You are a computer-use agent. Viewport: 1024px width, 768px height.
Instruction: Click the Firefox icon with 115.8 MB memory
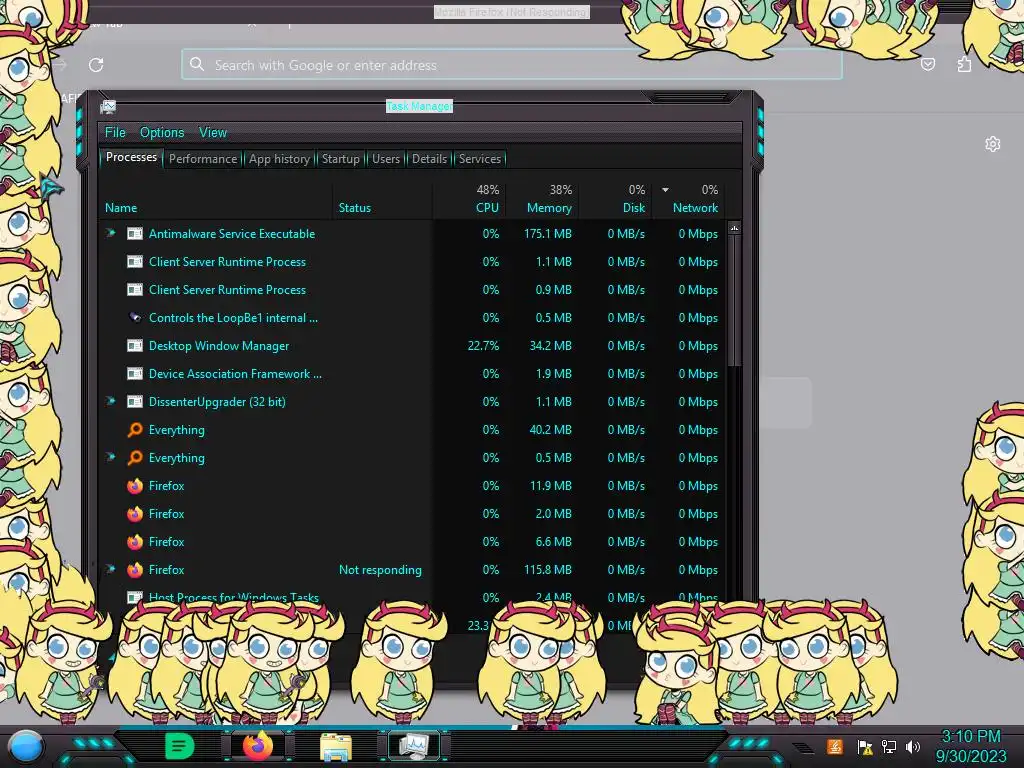click(135, 570)
